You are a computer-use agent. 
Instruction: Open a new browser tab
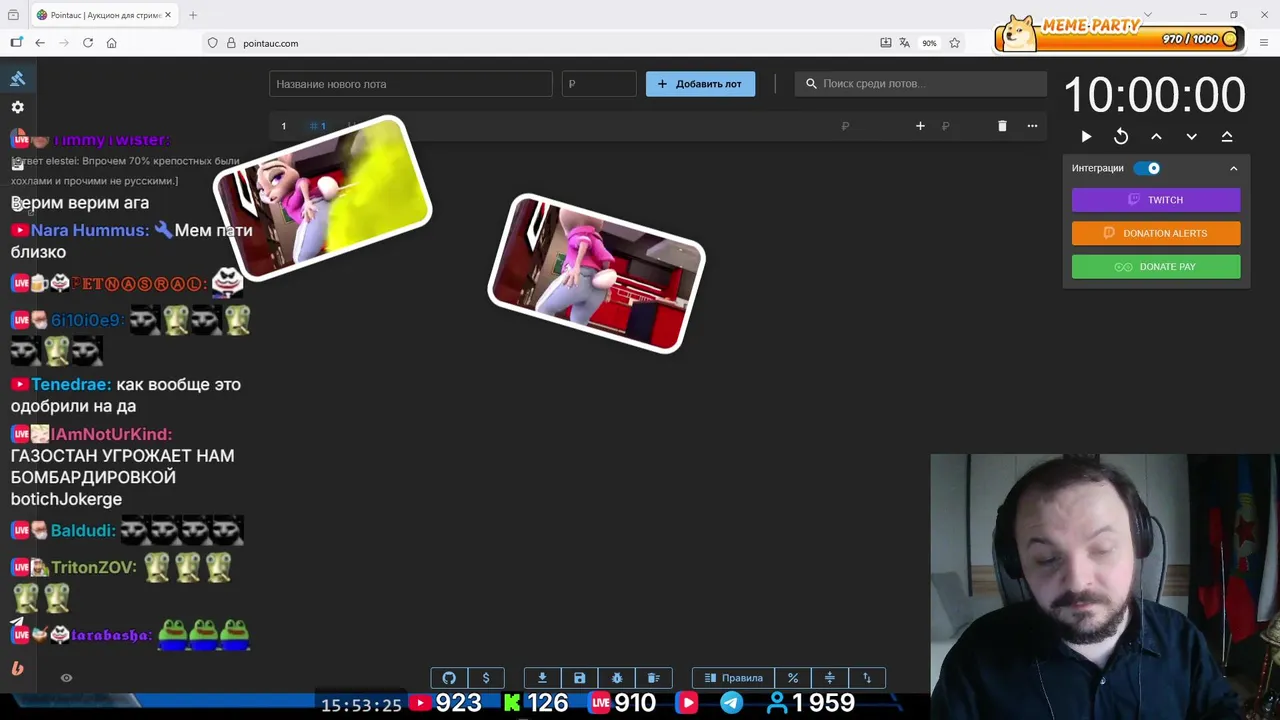193,15
